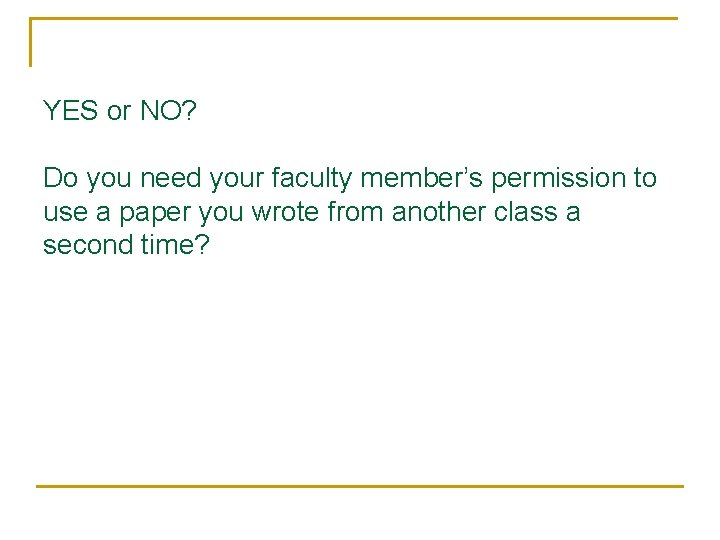Click the word "second" on the last line
The width and height of the screenshot is (720, 540).
[85, 246]
